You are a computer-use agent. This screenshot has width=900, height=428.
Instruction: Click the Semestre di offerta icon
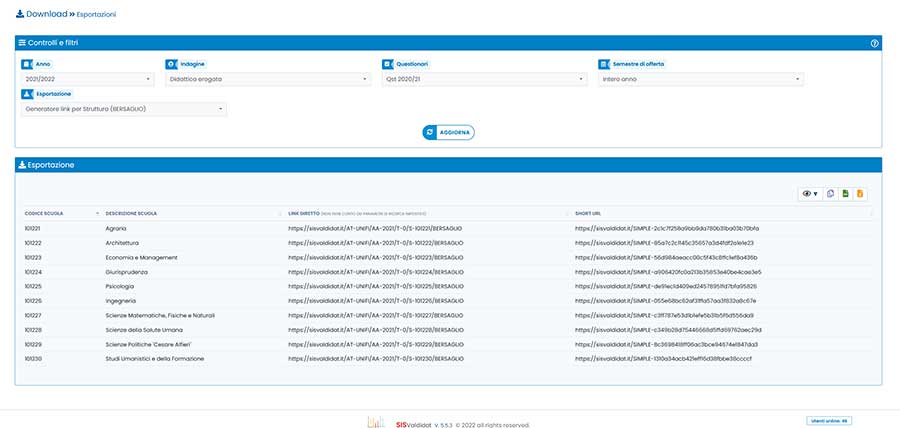tap(604, 63)
